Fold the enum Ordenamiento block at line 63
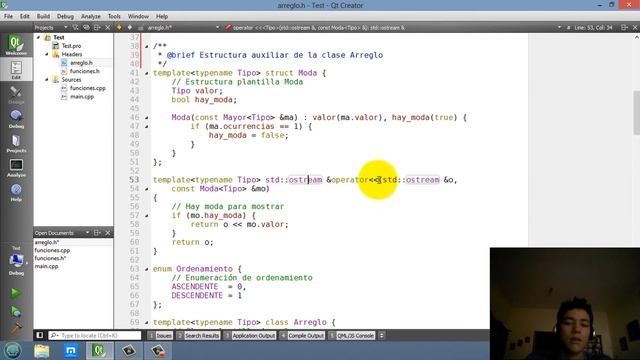The height and width of the screenshot is (360, 640). (147, 269)
